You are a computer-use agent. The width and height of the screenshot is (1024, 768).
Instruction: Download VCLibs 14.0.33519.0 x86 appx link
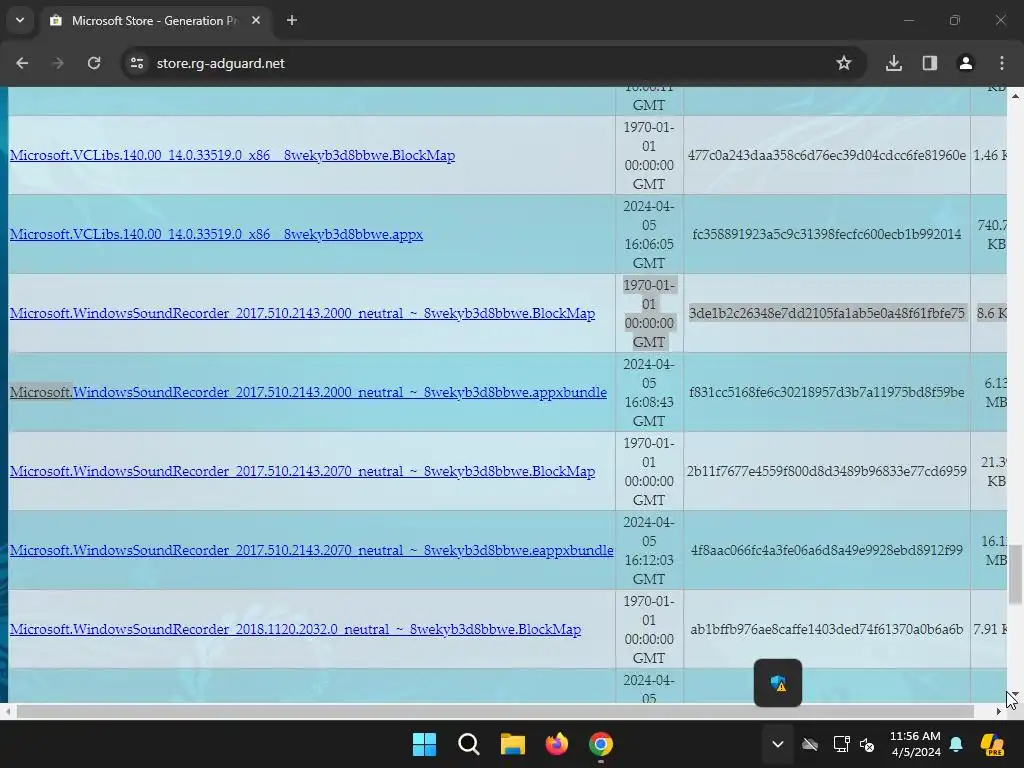(x=216, y=234)
